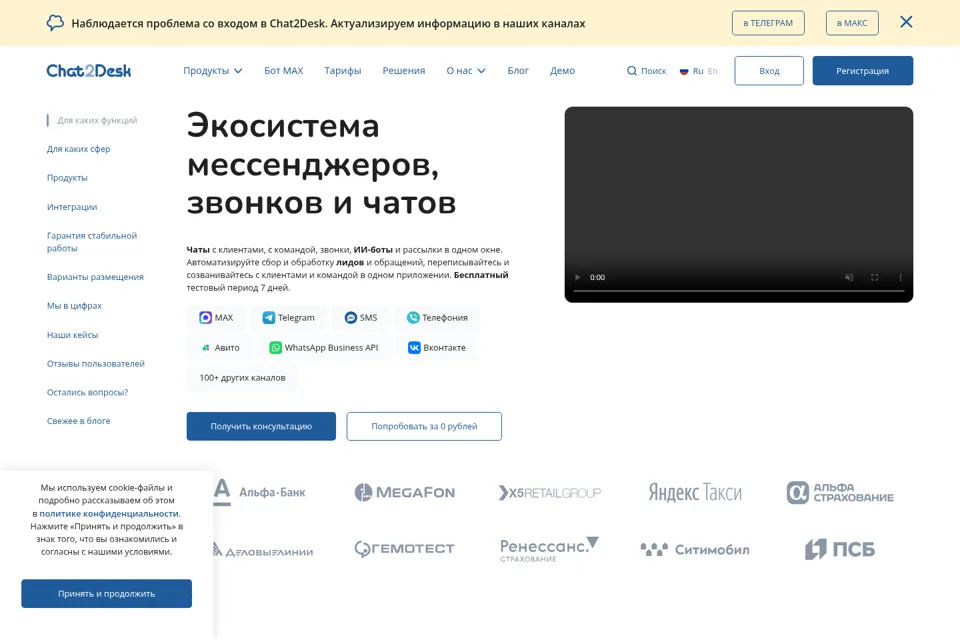This screenshot has height=640, width=960.
Task: Click the Экосистема мессенджеров headline
Action: [321, 164]
